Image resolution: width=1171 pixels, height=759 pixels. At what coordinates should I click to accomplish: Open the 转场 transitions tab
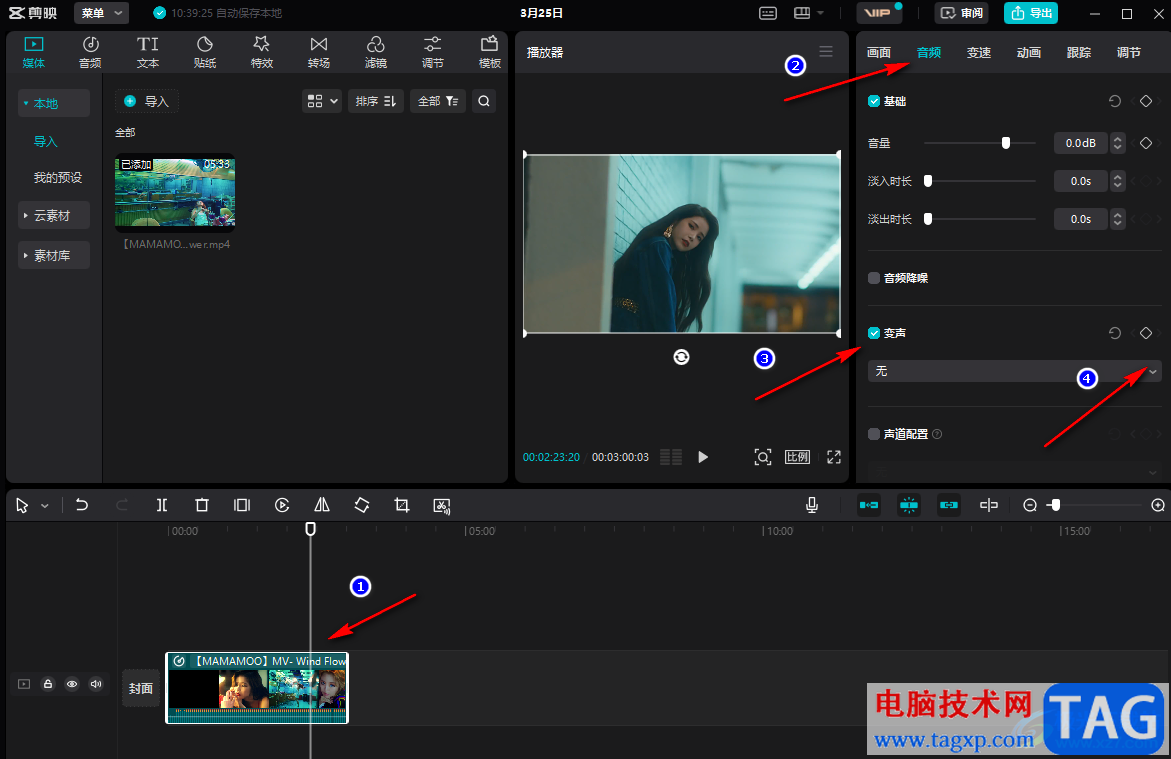(x=319, y=52)
